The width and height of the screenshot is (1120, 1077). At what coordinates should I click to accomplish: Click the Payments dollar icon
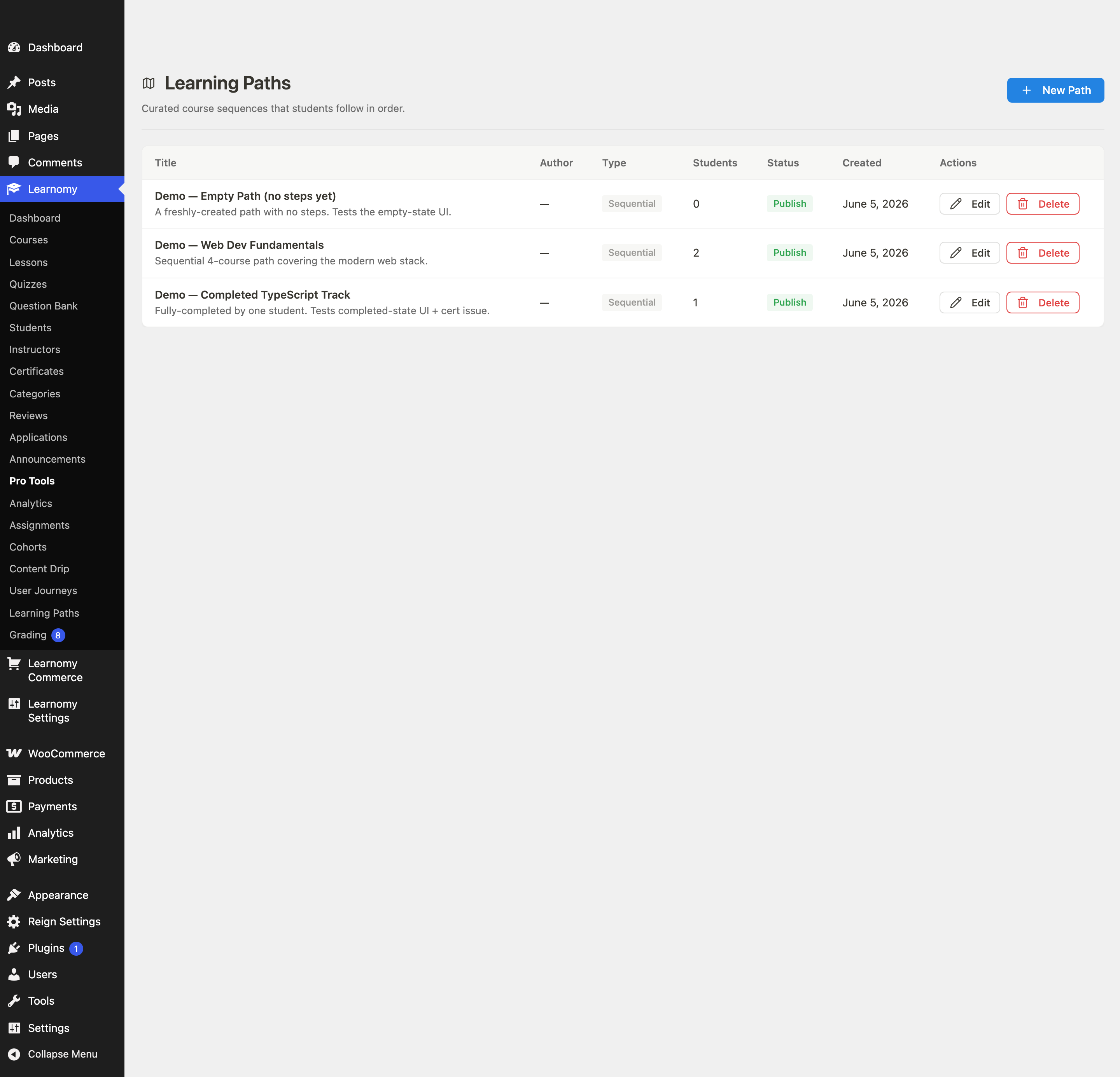pos(14,806)
